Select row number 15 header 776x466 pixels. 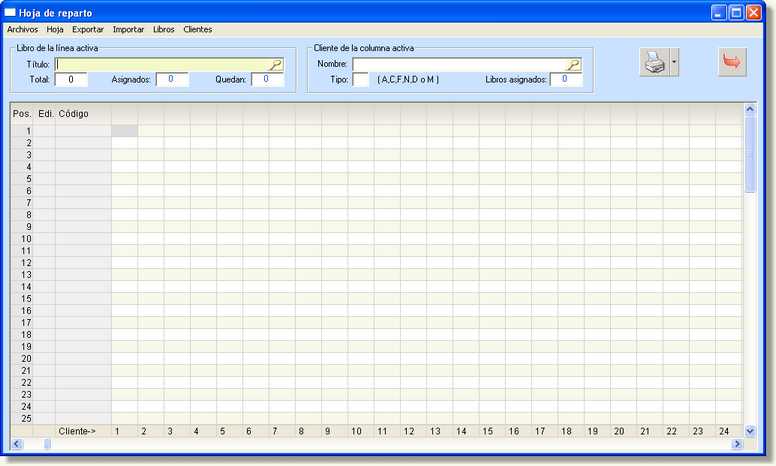(22, 299)
